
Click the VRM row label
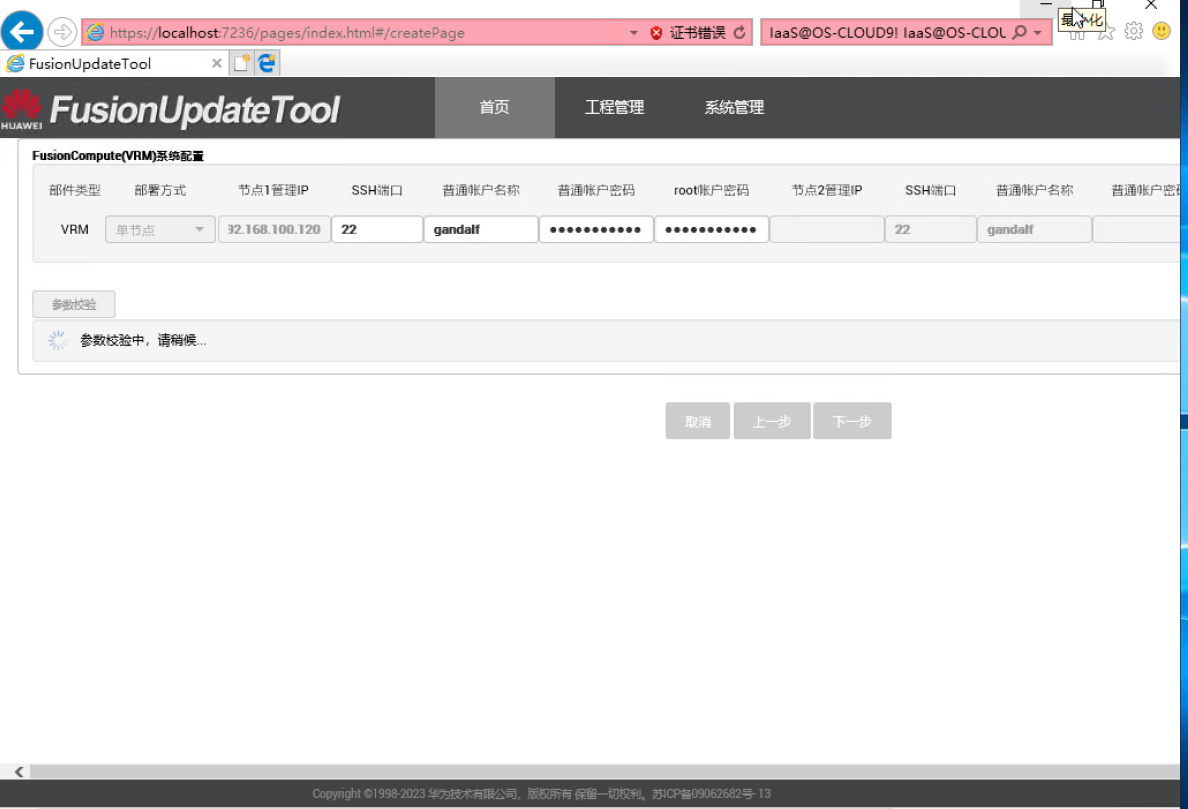point(74,230)
